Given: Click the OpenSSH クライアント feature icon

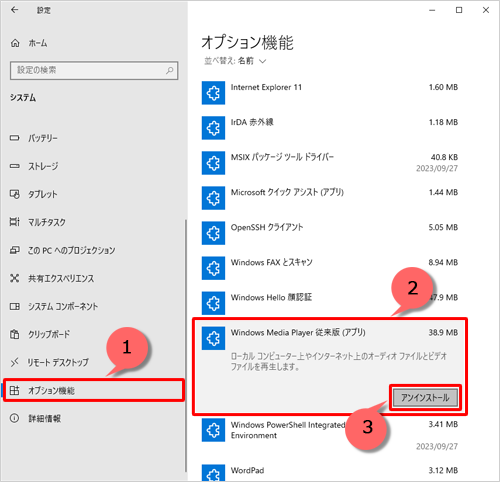Looking at the screenshot, I should (x=213, y=233).
